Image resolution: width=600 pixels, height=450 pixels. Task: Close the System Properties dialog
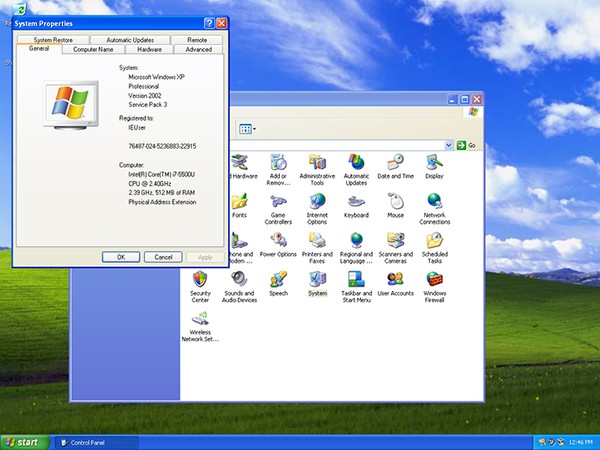(222, 23)
